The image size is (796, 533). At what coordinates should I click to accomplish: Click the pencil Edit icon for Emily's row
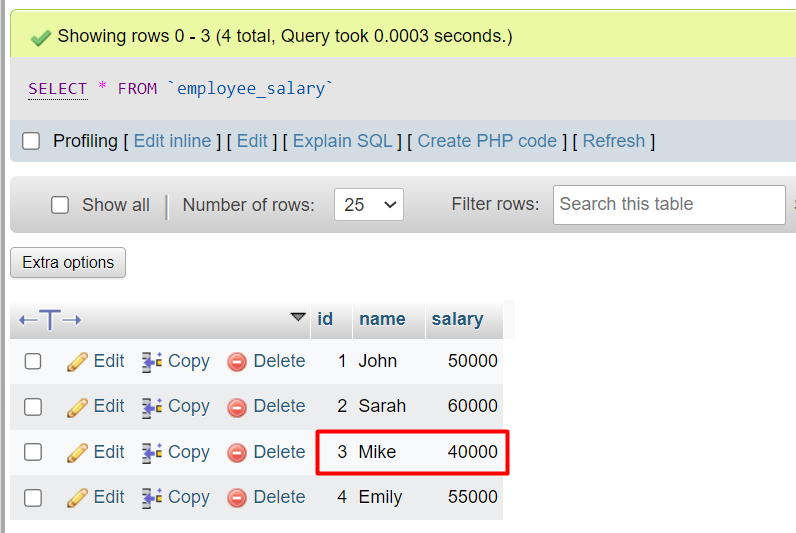[x=78, y=498]
